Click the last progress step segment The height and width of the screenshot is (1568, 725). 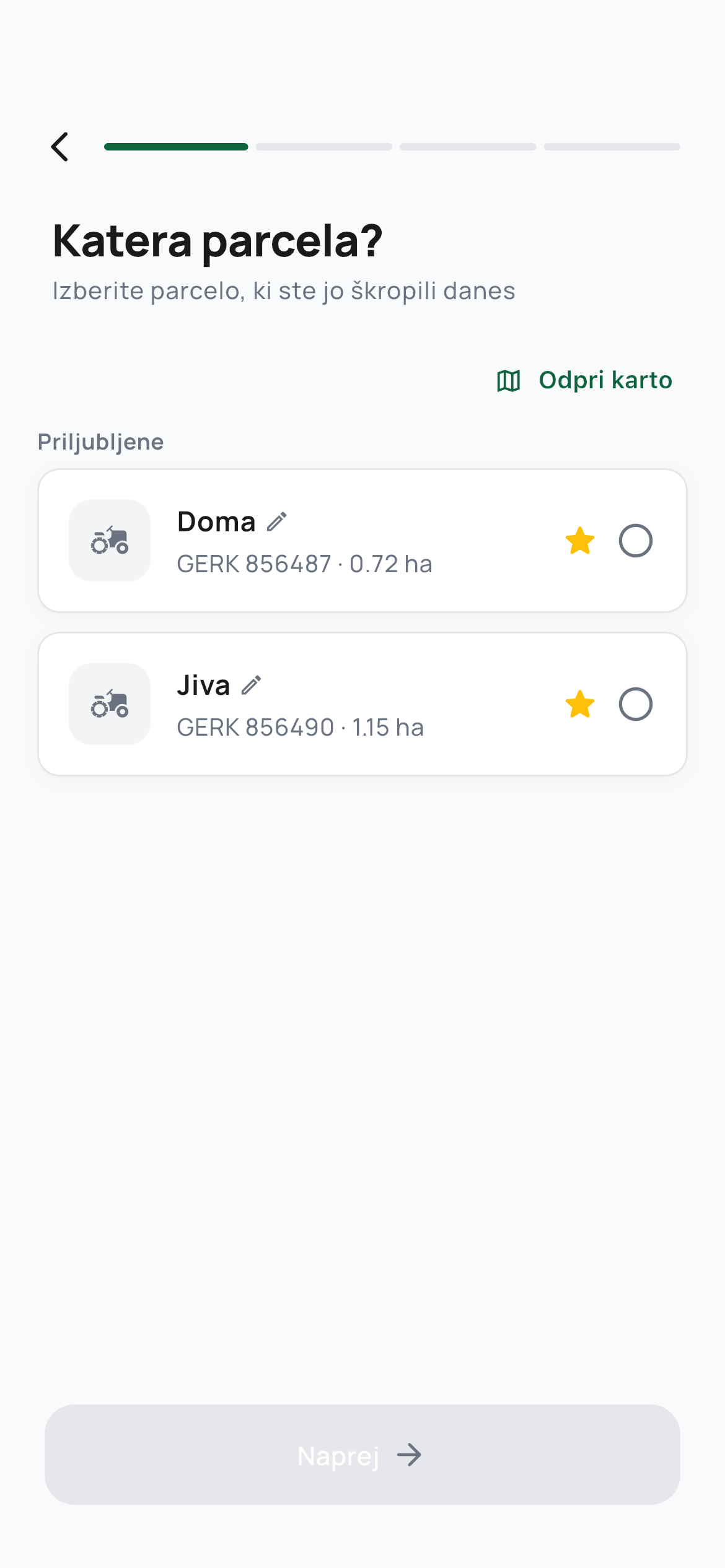[x=612, y=147]
